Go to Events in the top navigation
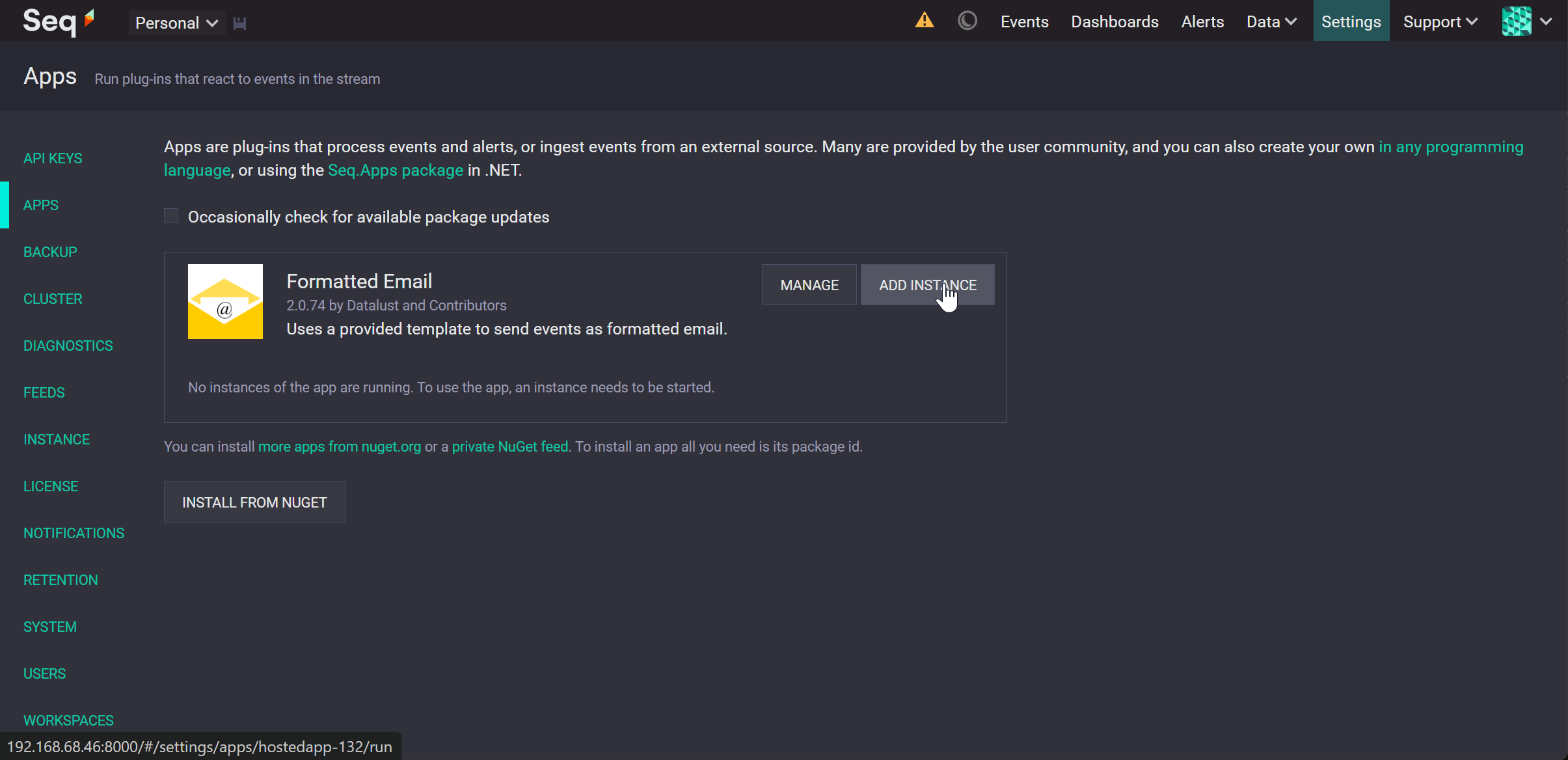 1024,21
